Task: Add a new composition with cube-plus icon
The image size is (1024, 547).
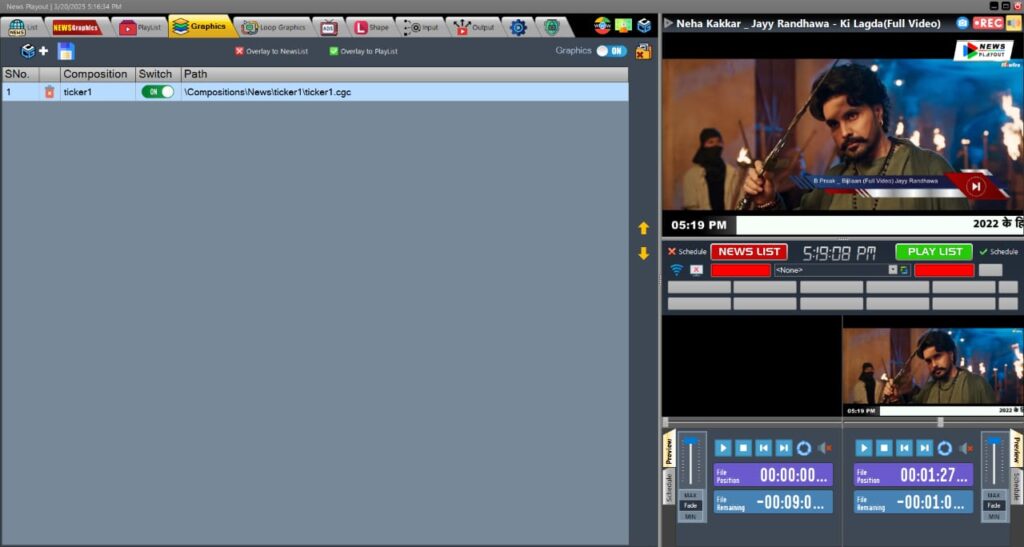Action: tap(35, 51)
